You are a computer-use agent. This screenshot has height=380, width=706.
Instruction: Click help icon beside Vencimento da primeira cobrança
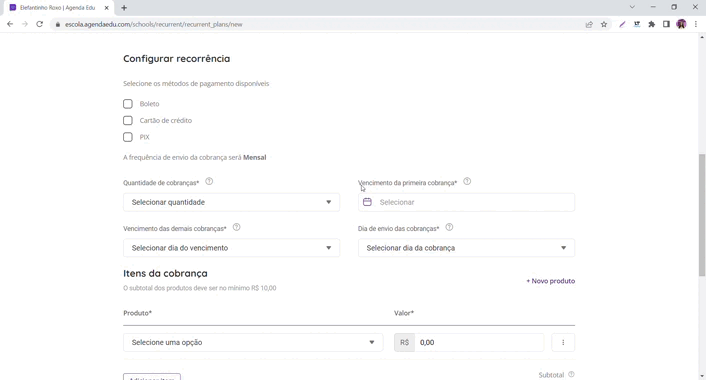pos(467,181)
